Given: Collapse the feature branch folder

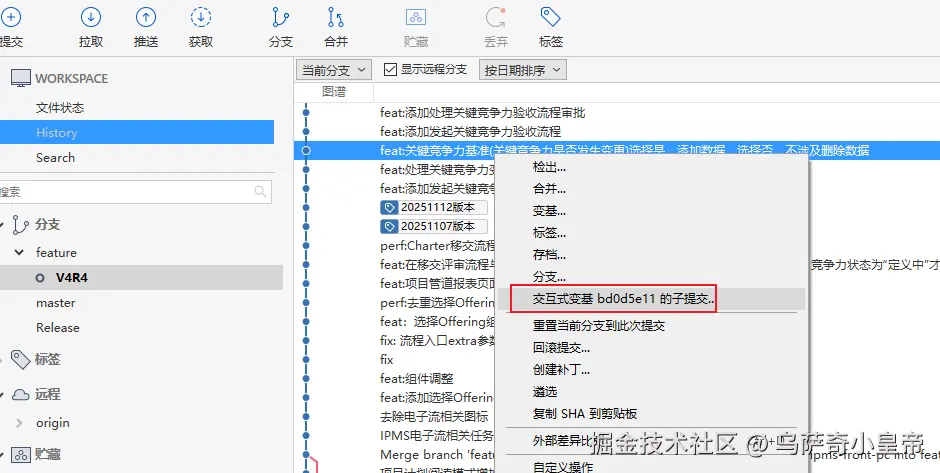Looking at the screenshot, I should coord(19,252).
